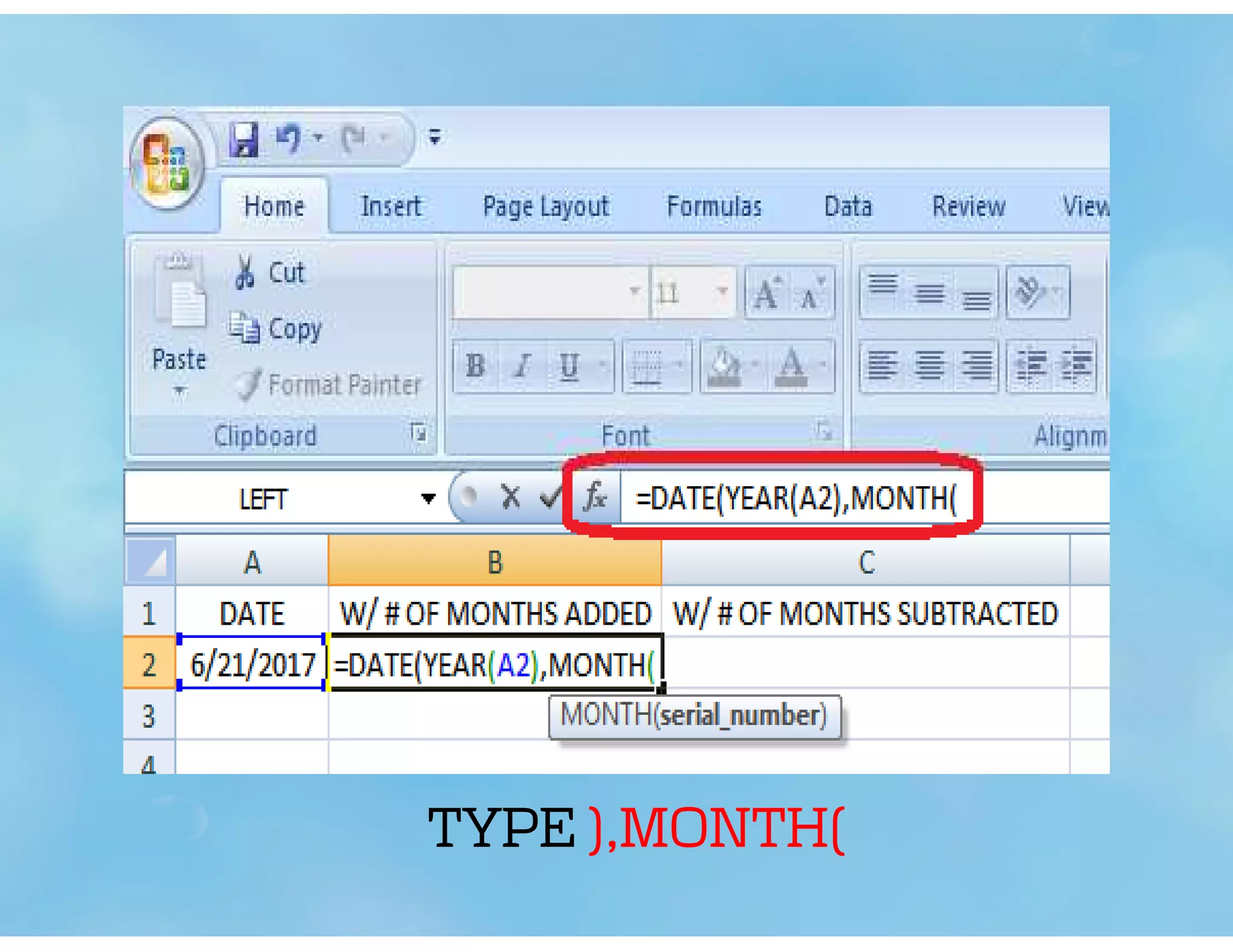1233x952 pixels.
Task: Click the Office button orb
Action: (167, 164)
